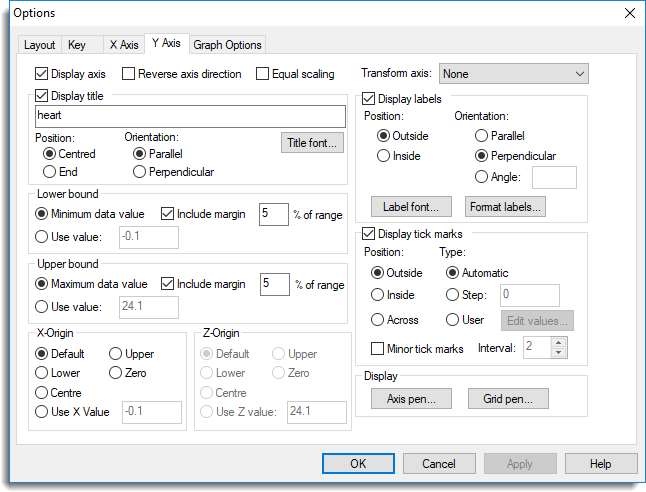Increase the Interval spinner value
This screenshot has width=646, height=492.
pyautogui.click(x=559, y=341)
